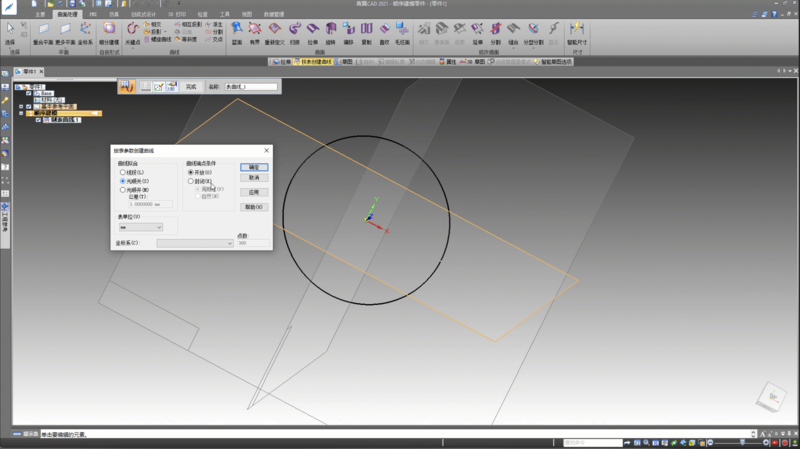Open the 缝合 dropdown arrow
The height and width of the screenshot is (449, 800).
pos(513,48)
